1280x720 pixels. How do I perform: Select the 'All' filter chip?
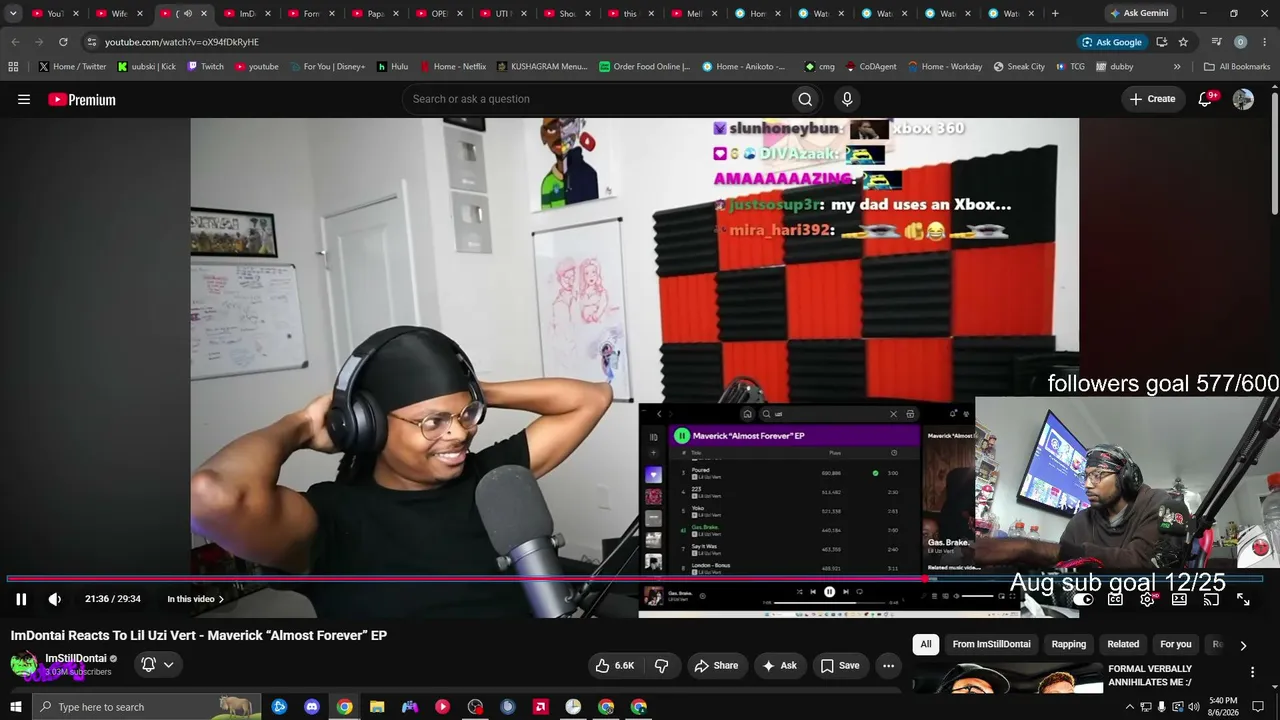click(926, 644)
